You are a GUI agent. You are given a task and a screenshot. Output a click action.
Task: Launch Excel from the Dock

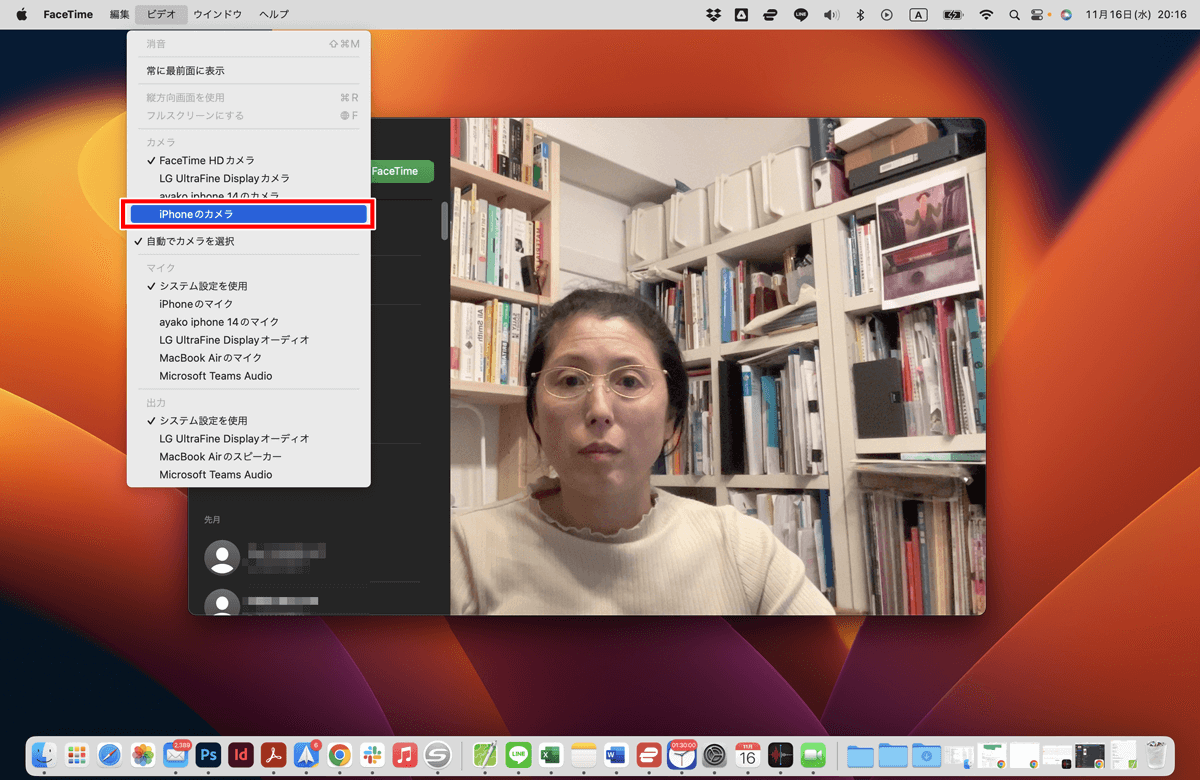click(550, 755)
